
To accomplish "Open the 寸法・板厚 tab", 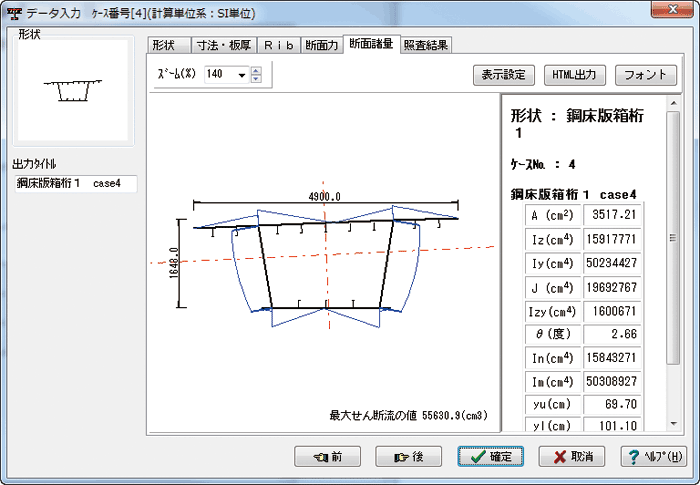I will 224,45.
